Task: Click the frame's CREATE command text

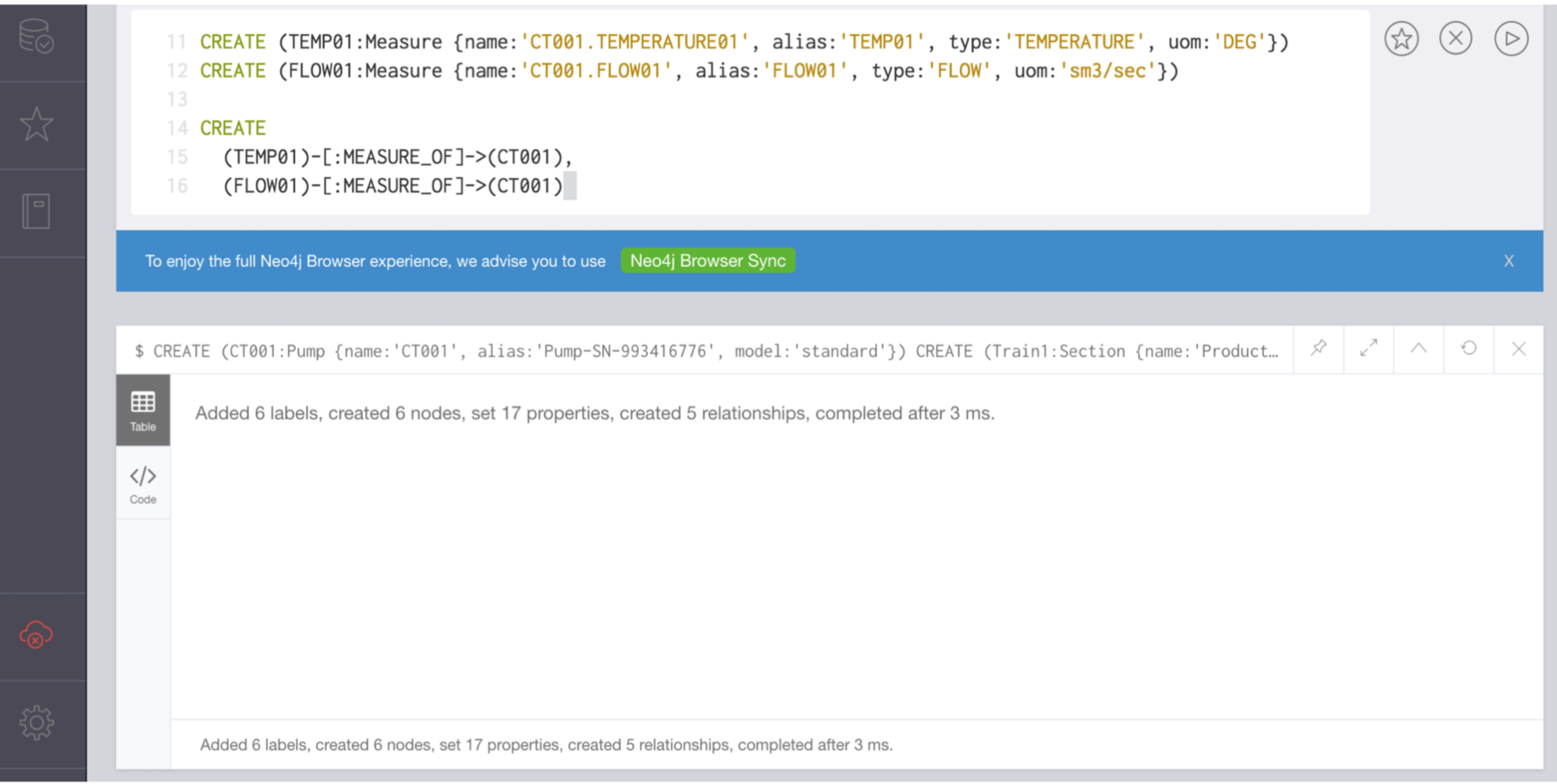Action: 706,351
